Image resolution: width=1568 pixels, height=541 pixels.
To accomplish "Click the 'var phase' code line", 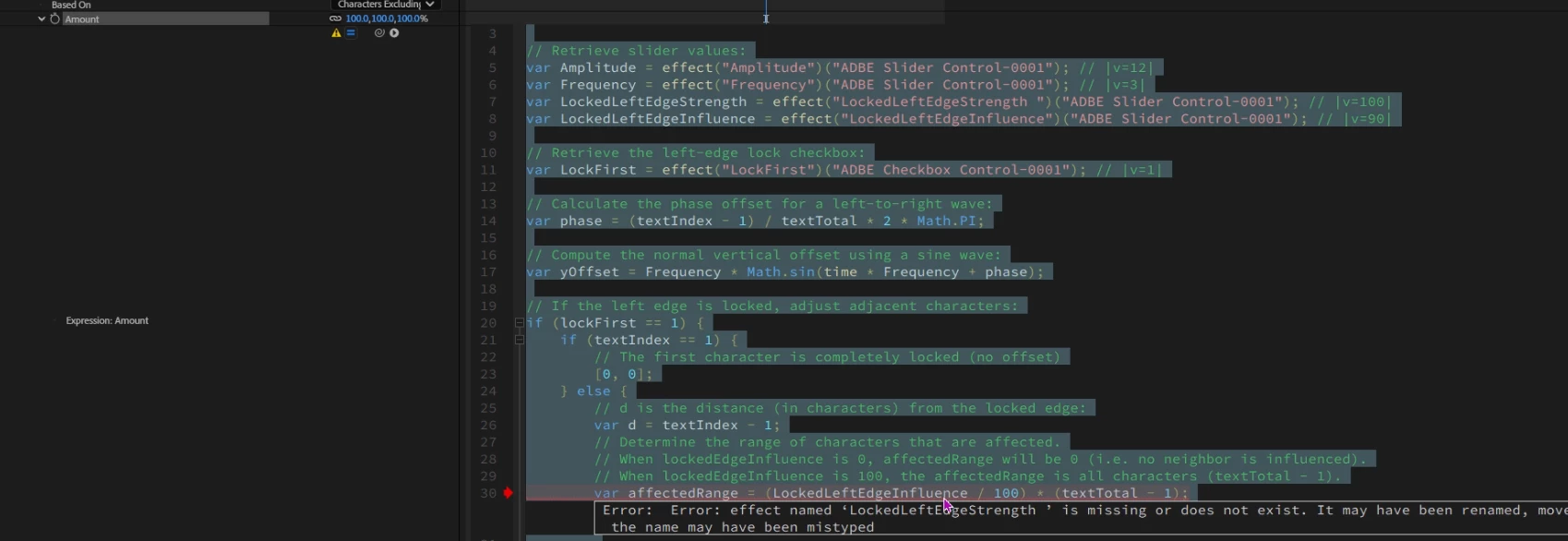I will click(756, 221).
